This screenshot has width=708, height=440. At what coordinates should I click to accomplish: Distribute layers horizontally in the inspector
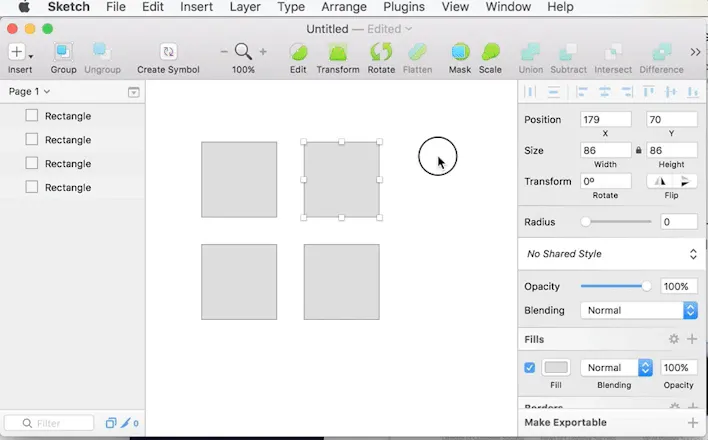click(531, 92)
